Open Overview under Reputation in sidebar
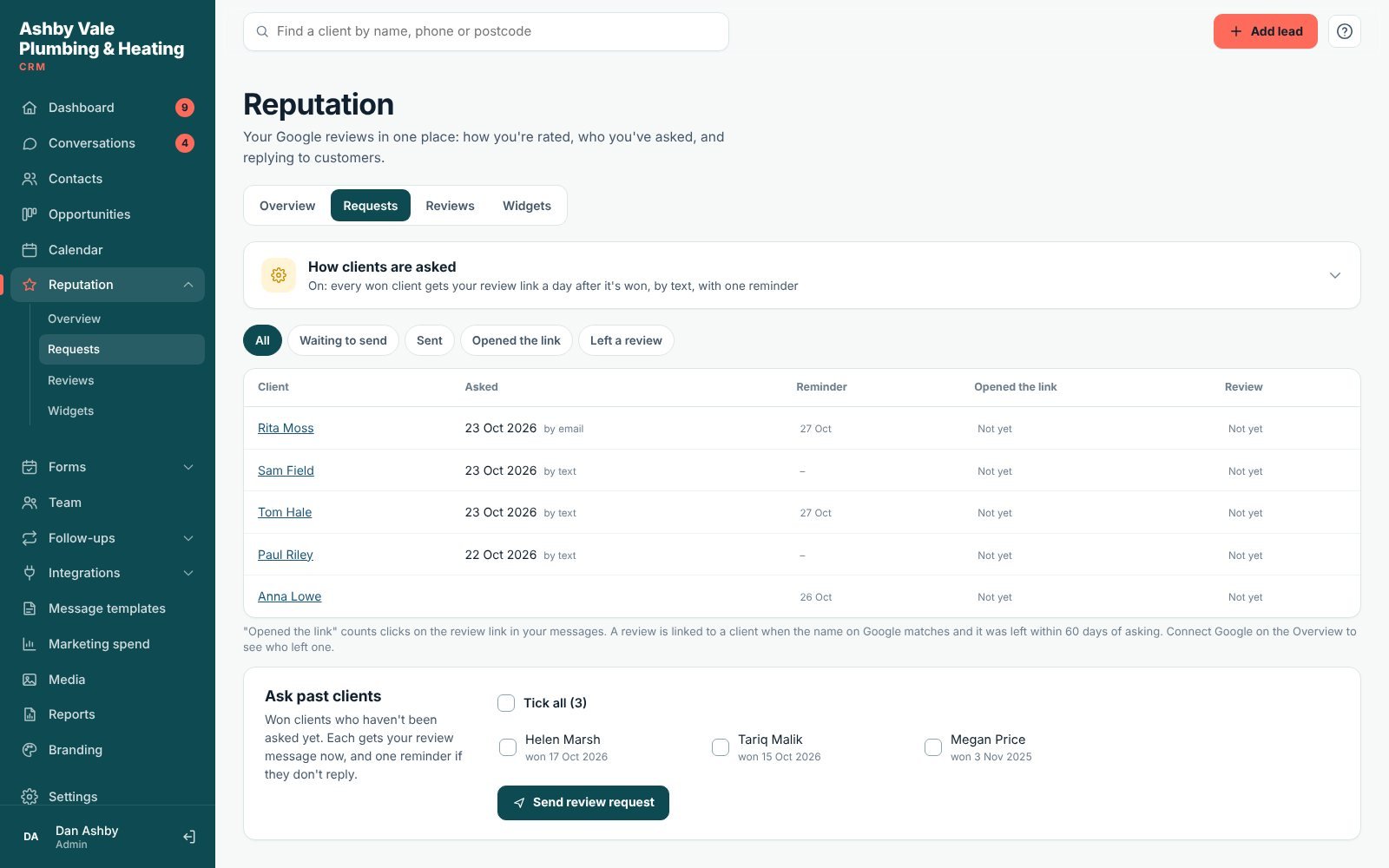This screenshot has height=868, width=1389. [x=122, y=319]
